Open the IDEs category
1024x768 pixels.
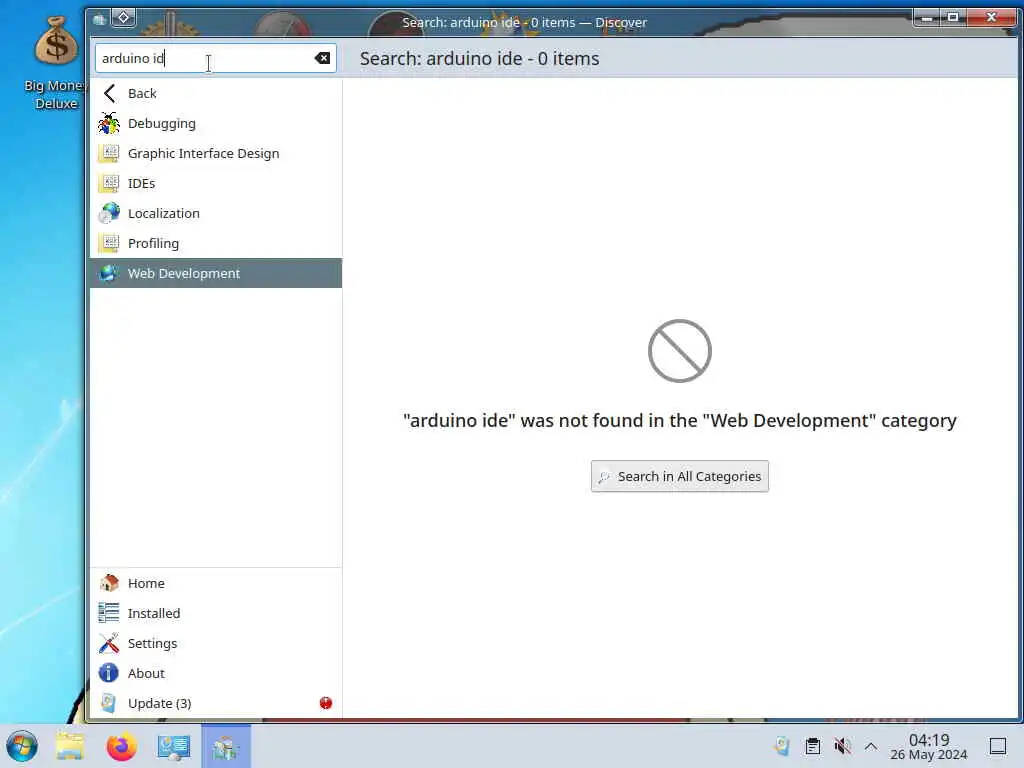(x=216, y=184)
